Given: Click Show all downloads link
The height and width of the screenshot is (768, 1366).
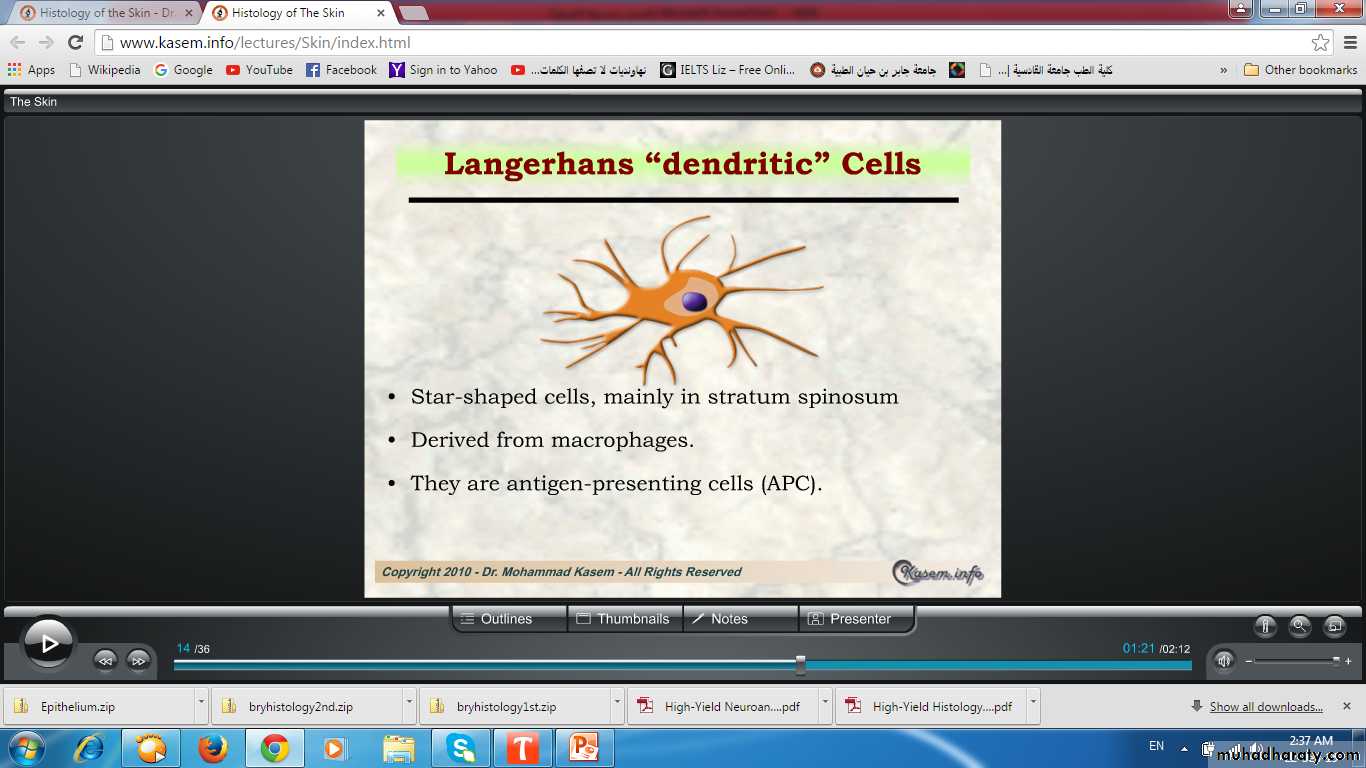Looking at the screenshot, I should pyautogui.click(x=1266, y=707).
